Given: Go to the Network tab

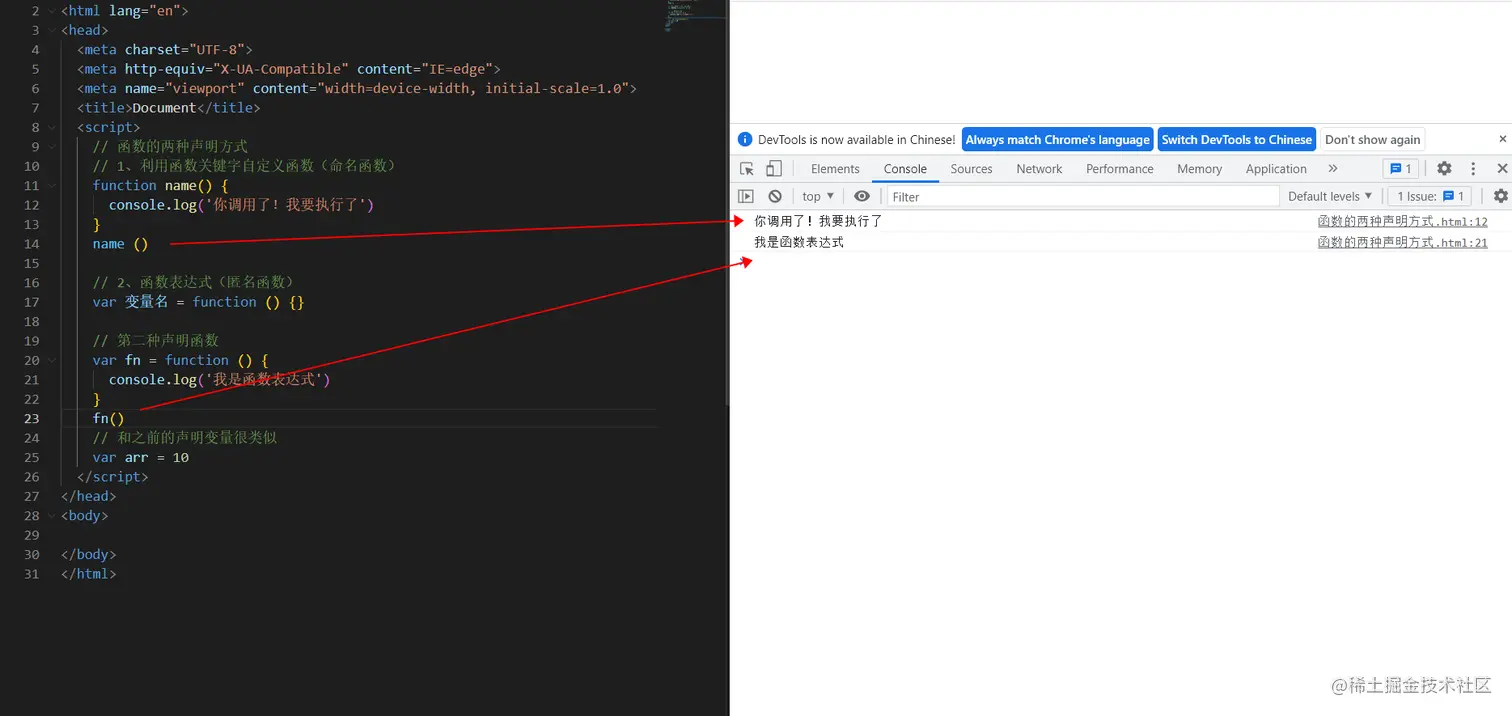Looking at the screenshot, I should click(x=1039, y=169).
